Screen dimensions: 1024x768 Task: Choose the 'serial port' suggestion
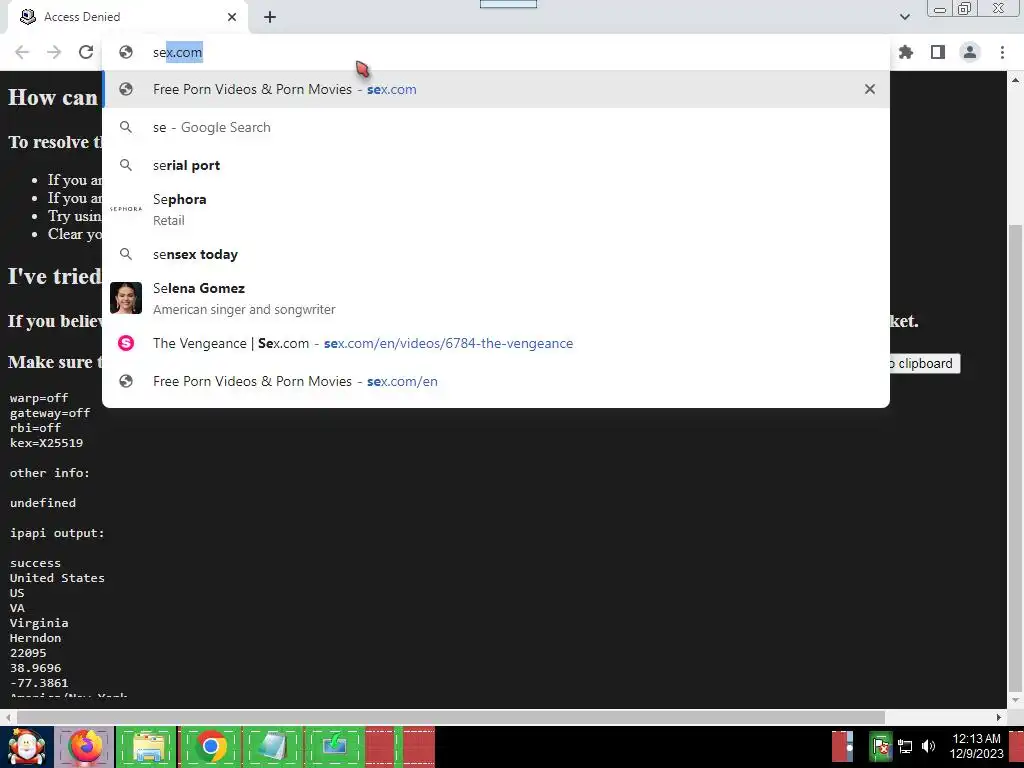pyautogui.click(x=496, y=165)
